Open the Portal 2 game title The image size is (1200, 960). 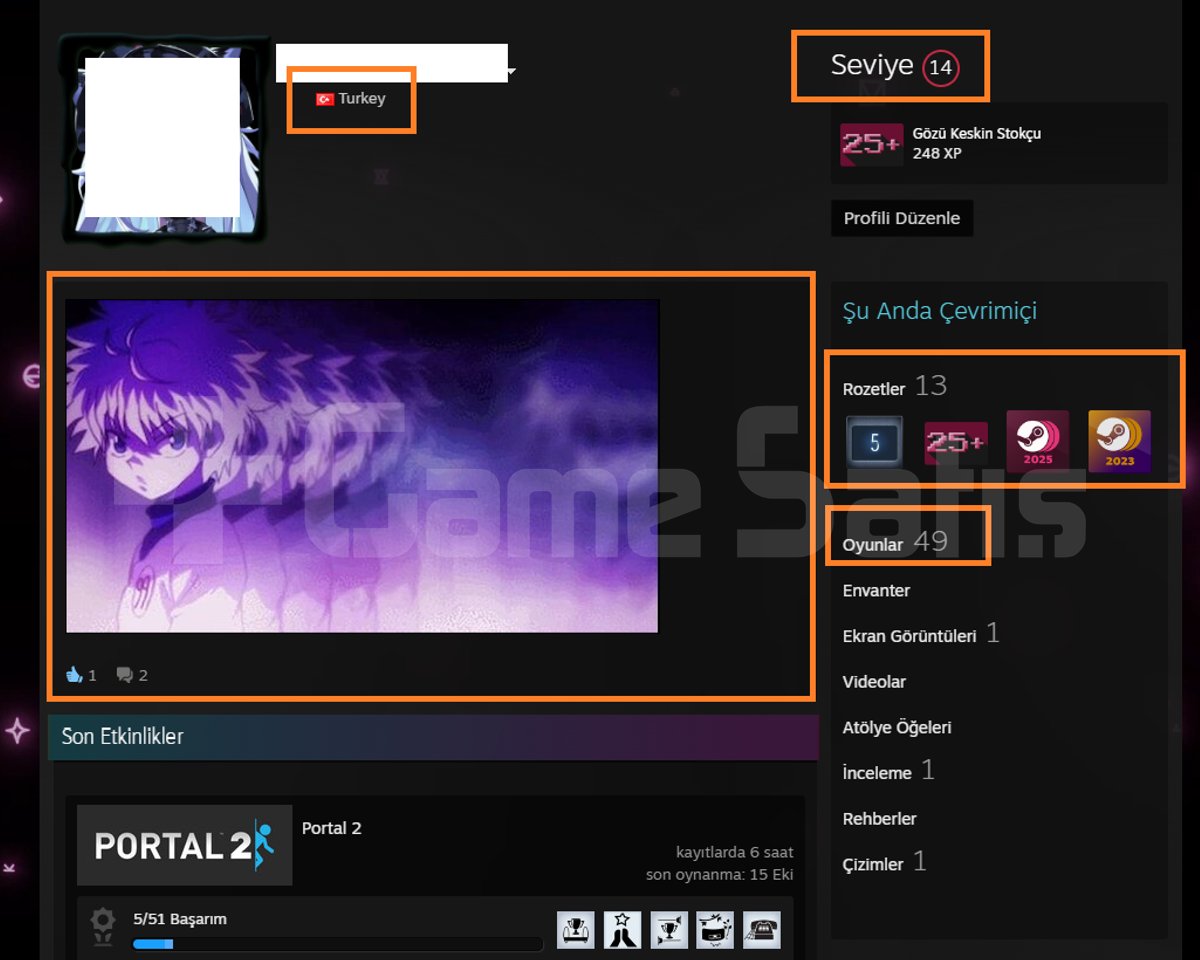[332, 828]
